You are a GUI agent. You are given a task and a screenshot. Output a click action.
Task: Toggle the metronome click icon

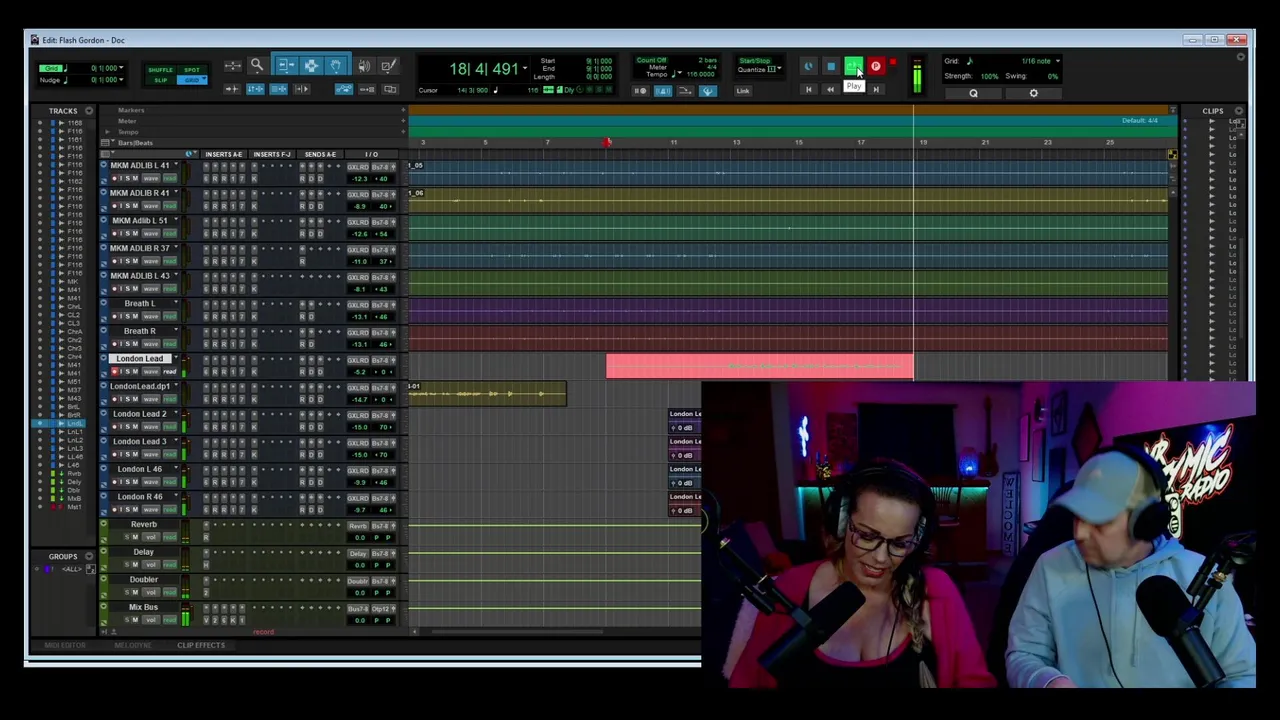click(x=662, y=91)
